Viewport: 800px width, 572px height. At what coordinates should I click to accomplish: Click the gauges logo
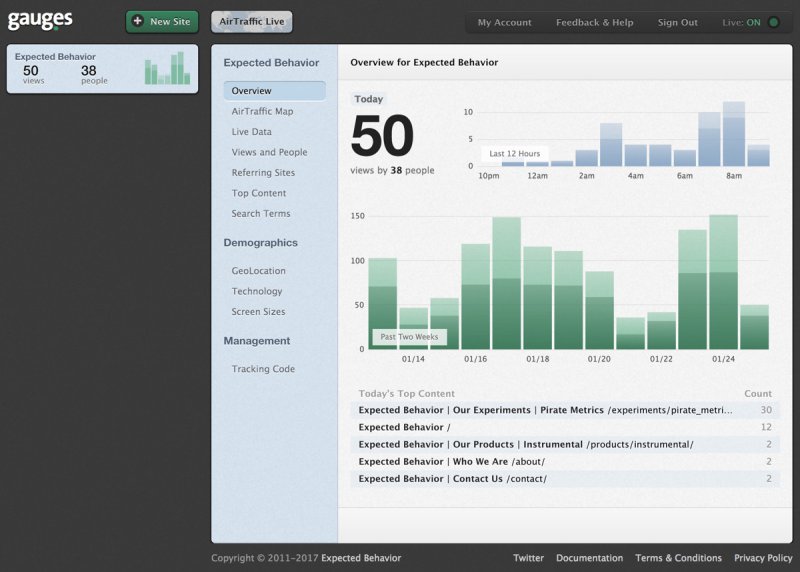pos(40,20)
